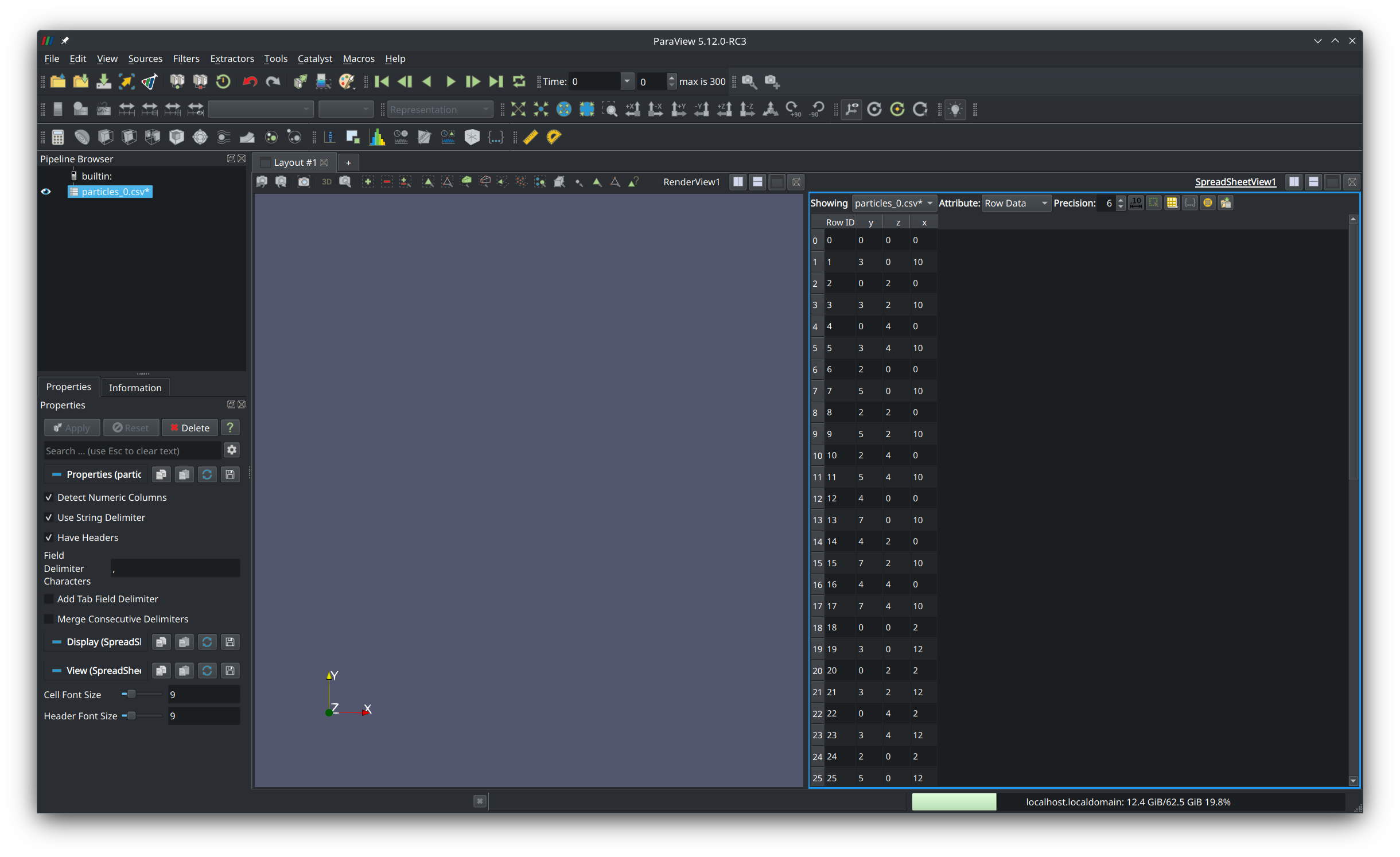The image size is (1400, 857).
Task: Play the animation
Action: click(x=450, y=81)
